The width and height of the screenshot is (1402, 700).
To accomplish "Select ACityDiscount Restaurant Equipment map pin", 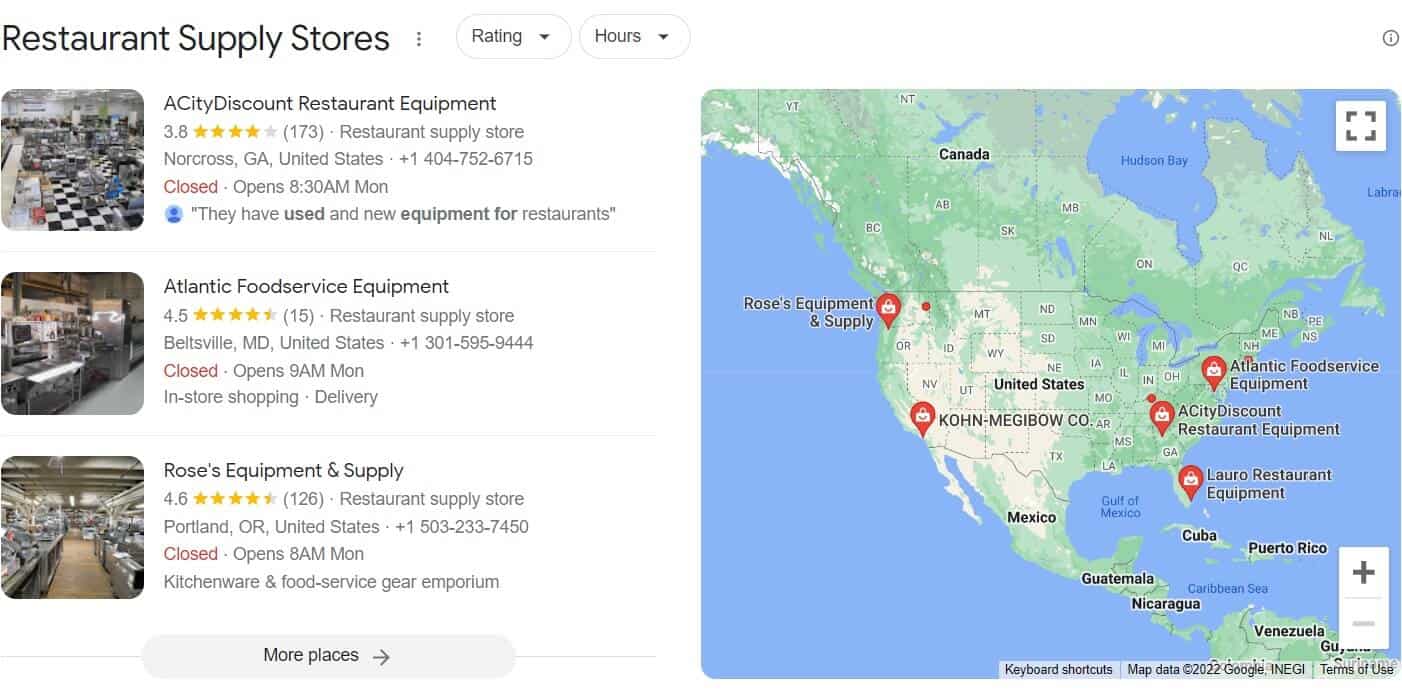I will [1161, 416].
